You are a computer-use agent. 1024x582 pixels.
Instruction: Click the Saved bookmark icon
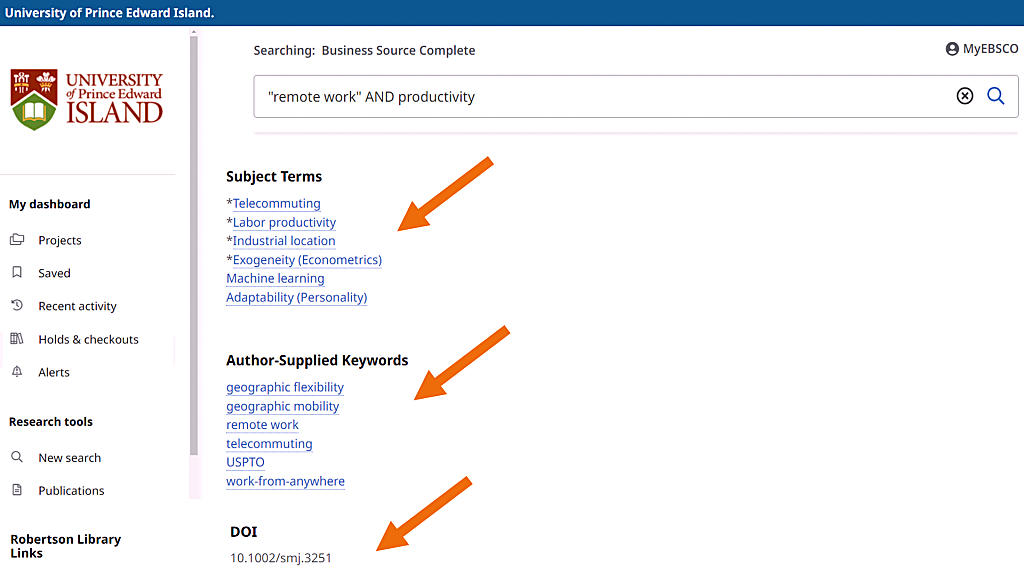pyautogui.click(x=17, y=273)
